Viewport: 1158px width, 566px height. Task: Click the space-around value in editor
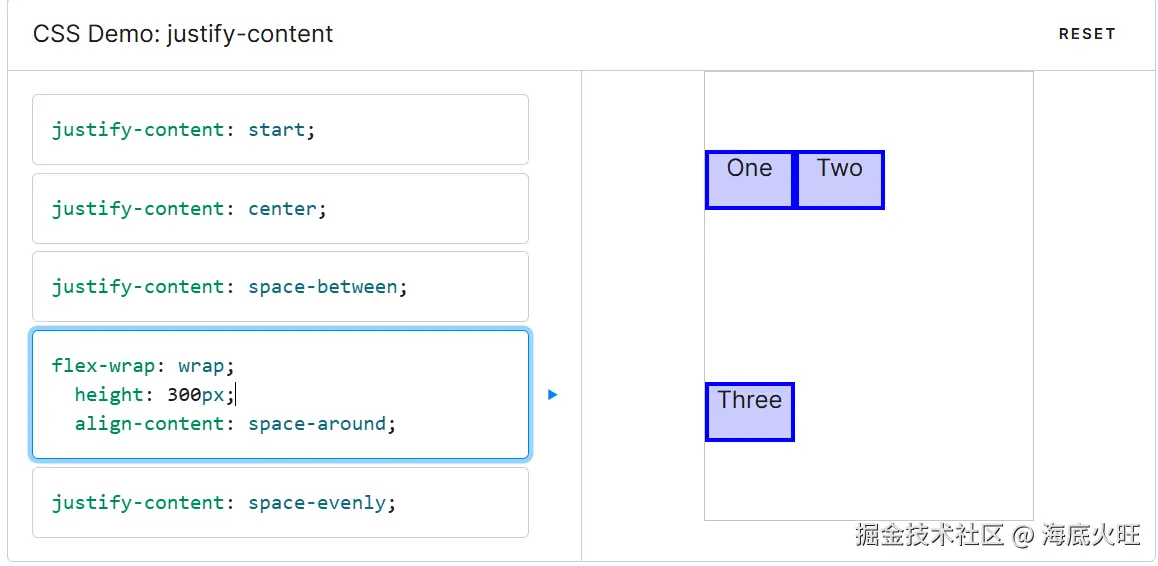click(x=317, y=424)
